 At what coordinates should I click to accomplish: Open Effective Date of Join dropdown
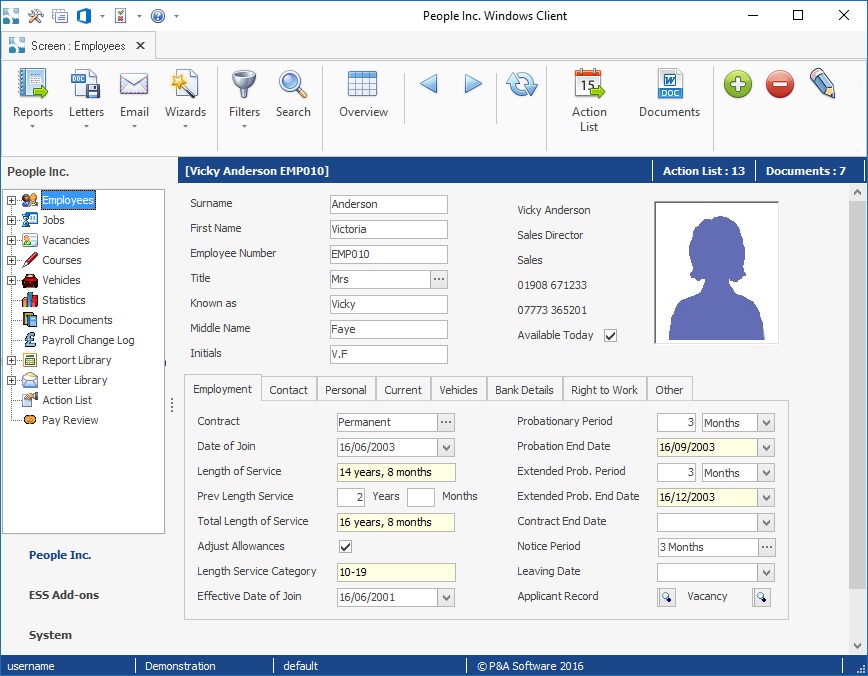click(x=446, y=597)
